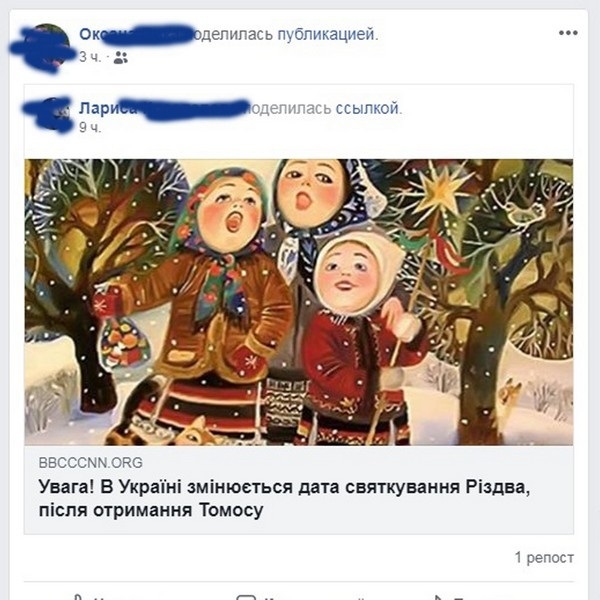Tap the comment bubble icon
This screenshot has height=600, width=600.
pos(246,597)
